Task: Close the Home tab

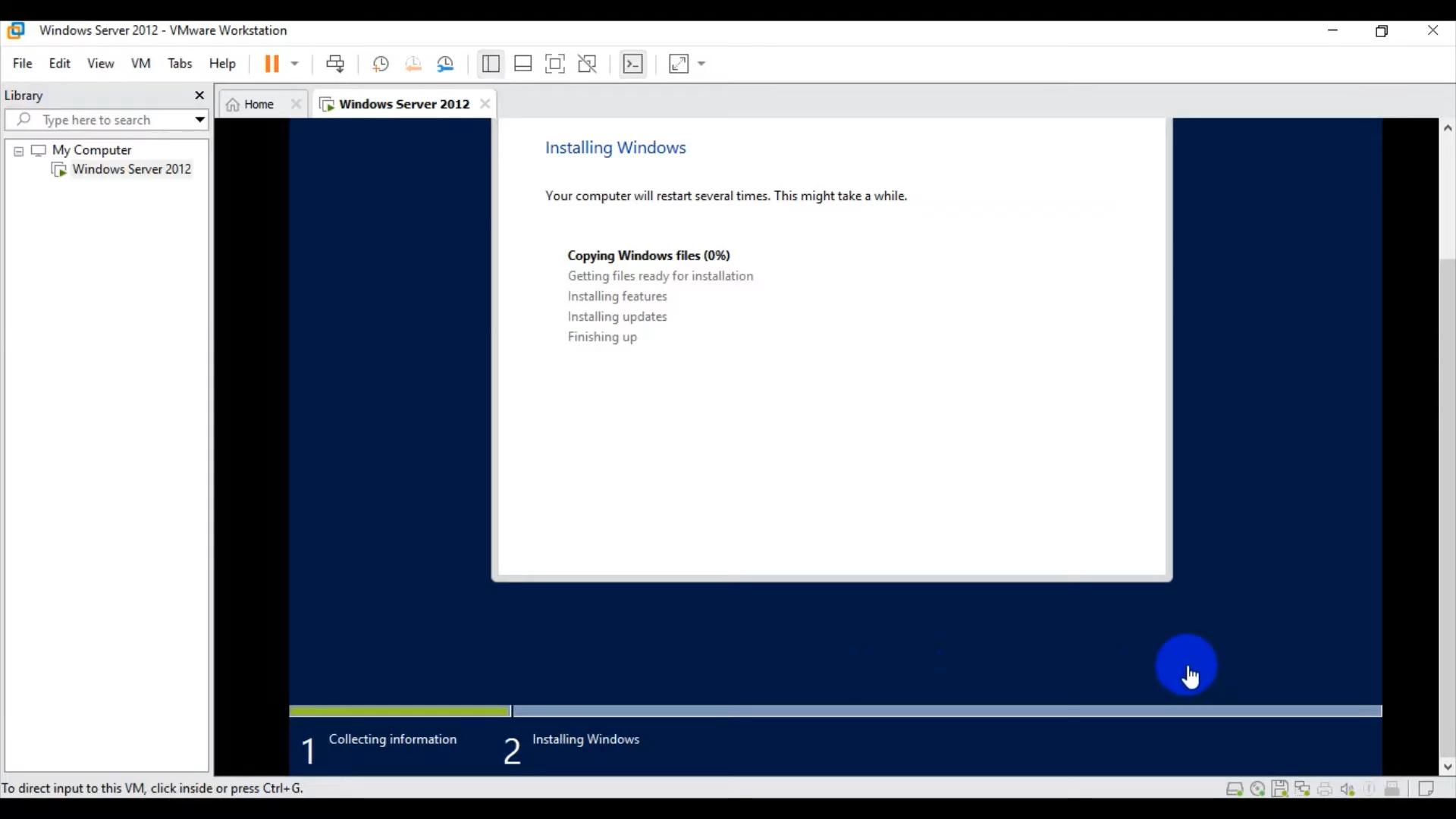Action: (x=297, y=104)
